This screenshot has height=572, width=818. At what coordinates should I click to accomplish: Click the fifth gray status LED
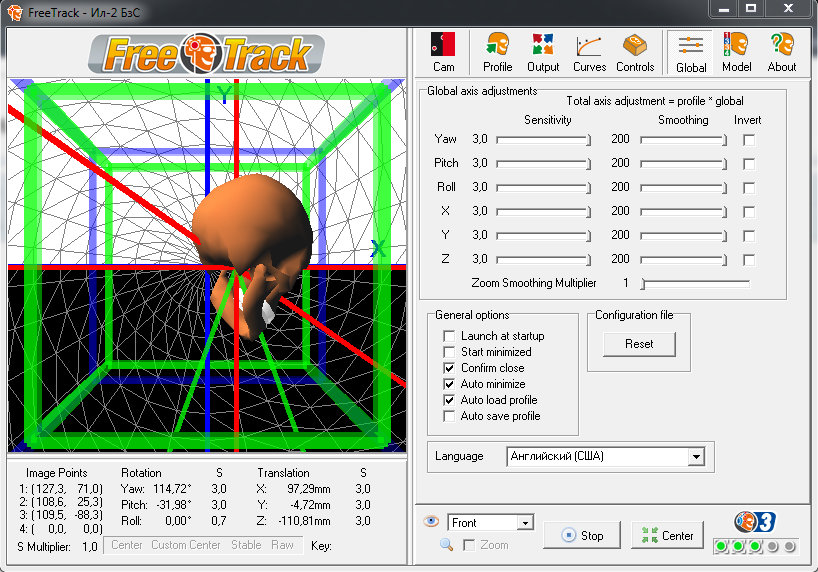[790, 546]
